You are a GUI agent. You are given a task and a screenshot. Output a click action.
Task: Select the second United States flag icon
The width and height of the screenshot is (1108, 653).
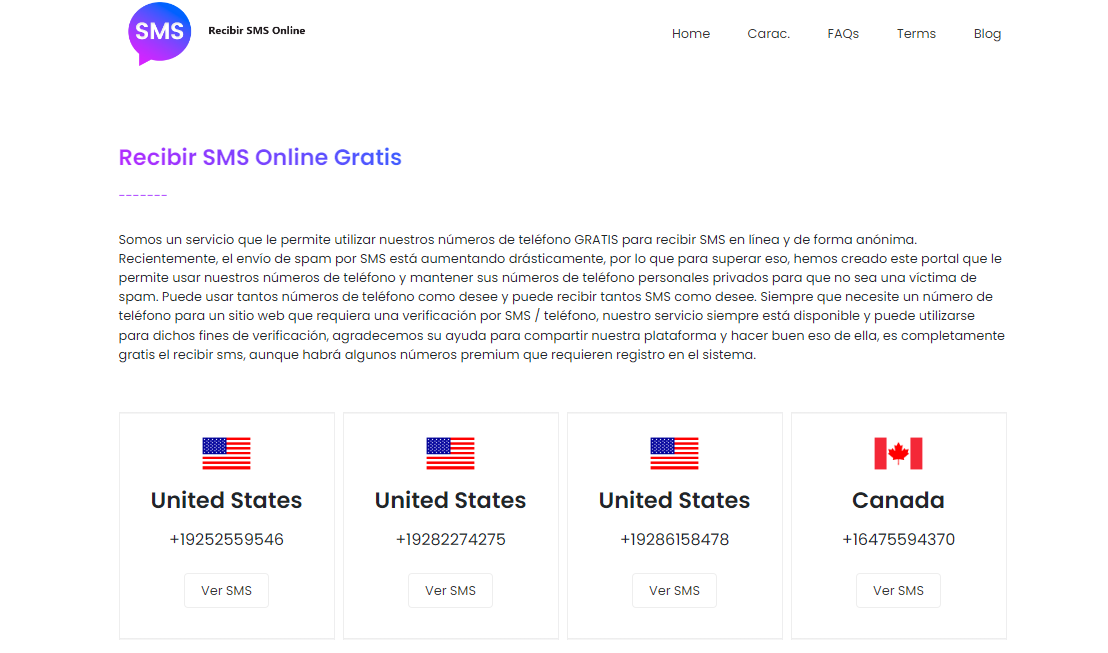(450, 452)
